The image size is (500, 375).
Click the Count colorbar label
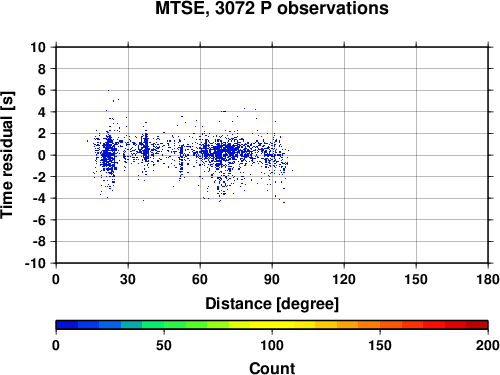click(x=272, y=368)
